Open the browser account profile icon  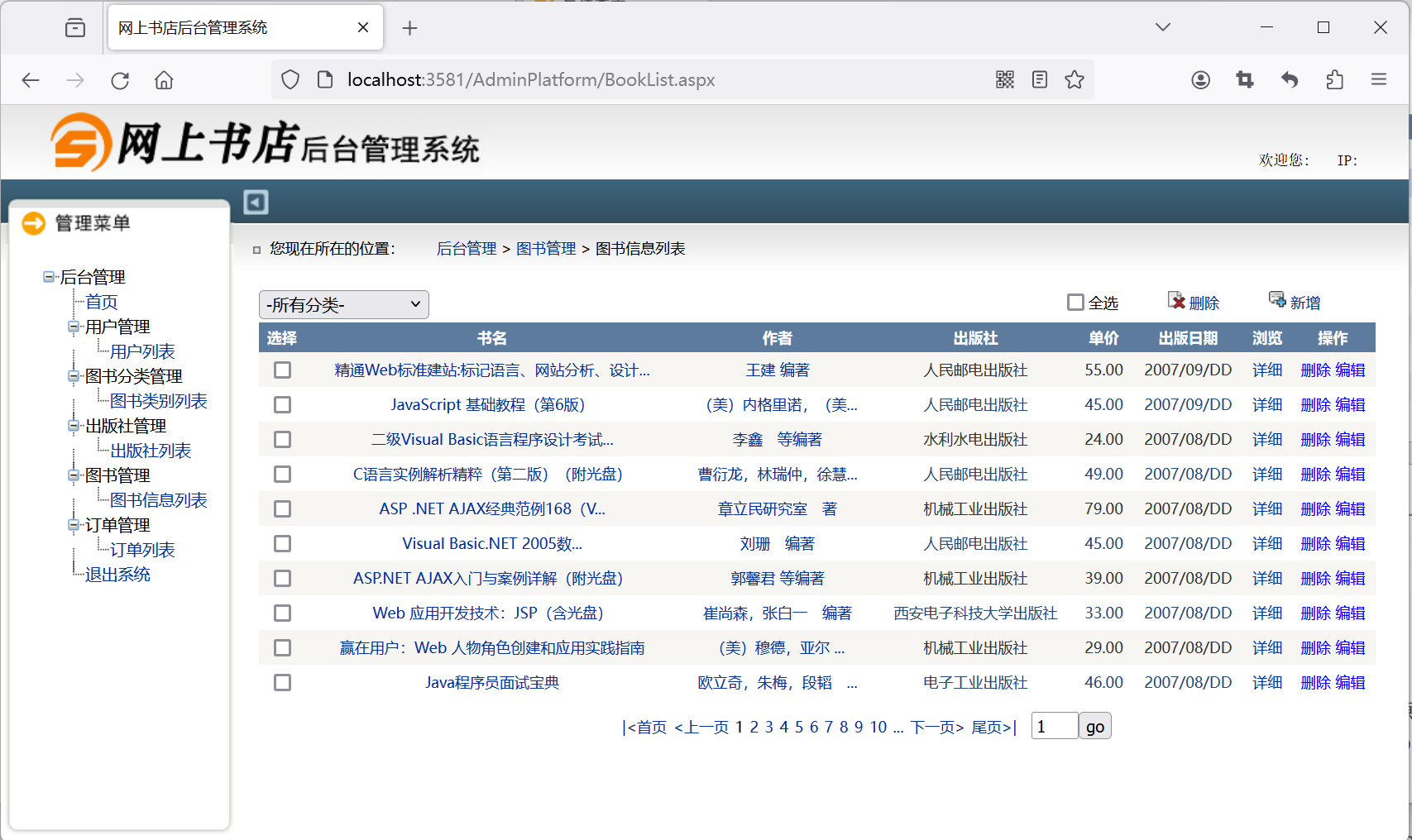[1200, 80]
